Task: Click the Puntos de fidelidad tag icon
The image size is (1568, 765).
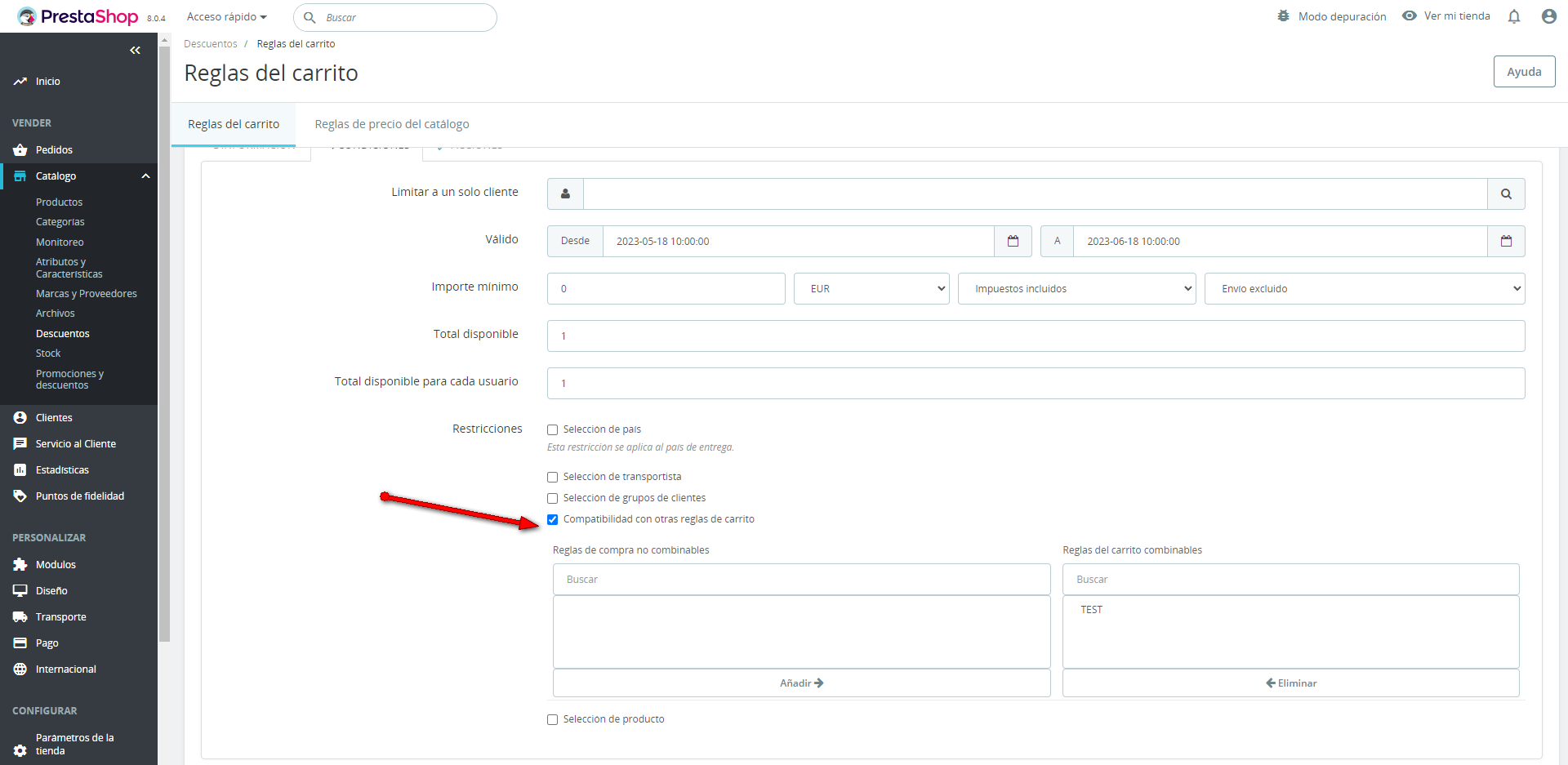Action: (20, 496)
